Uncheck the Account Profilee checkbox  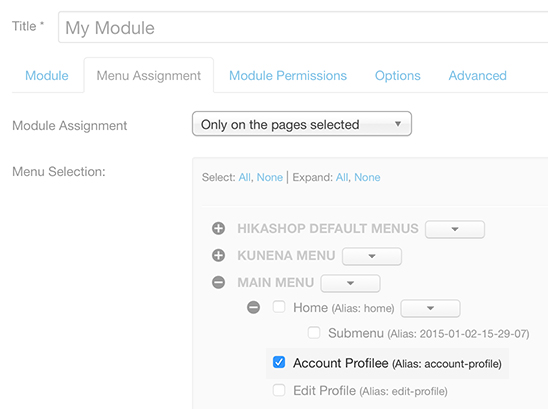(279, 363)
